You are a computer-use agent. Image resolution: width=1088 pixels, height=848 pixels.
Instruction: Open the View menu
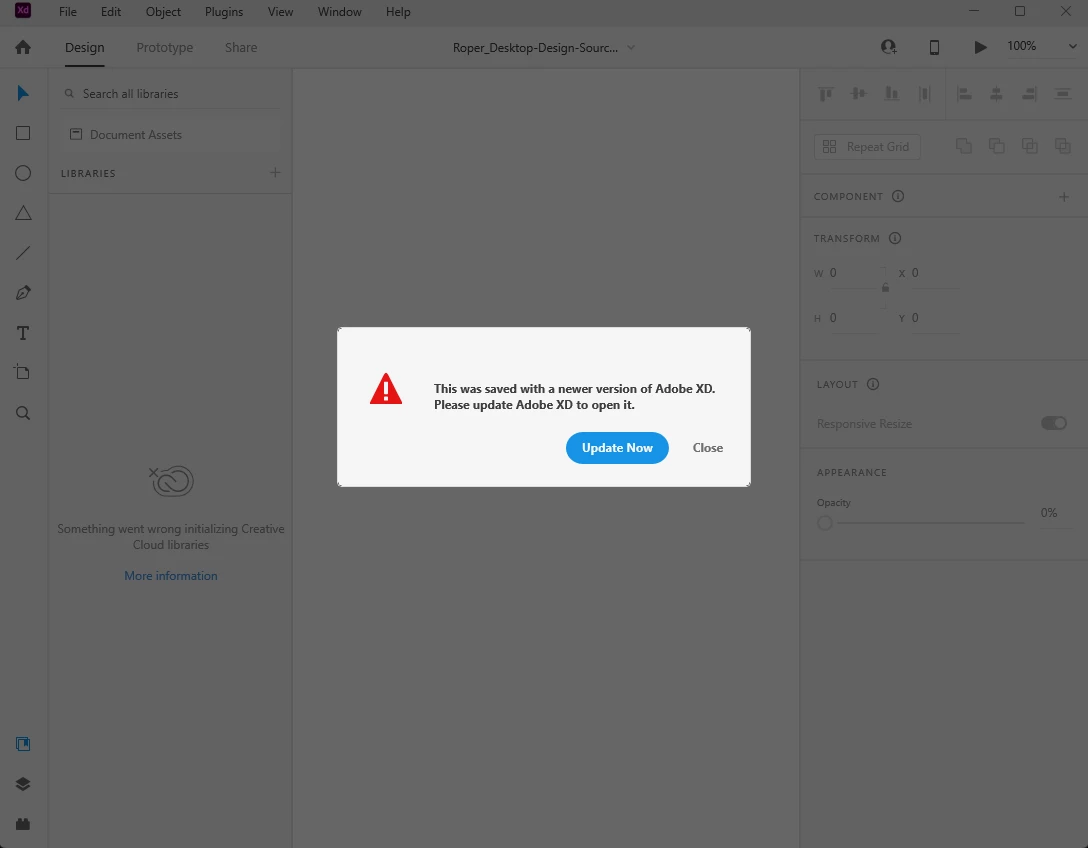point(280,12)
